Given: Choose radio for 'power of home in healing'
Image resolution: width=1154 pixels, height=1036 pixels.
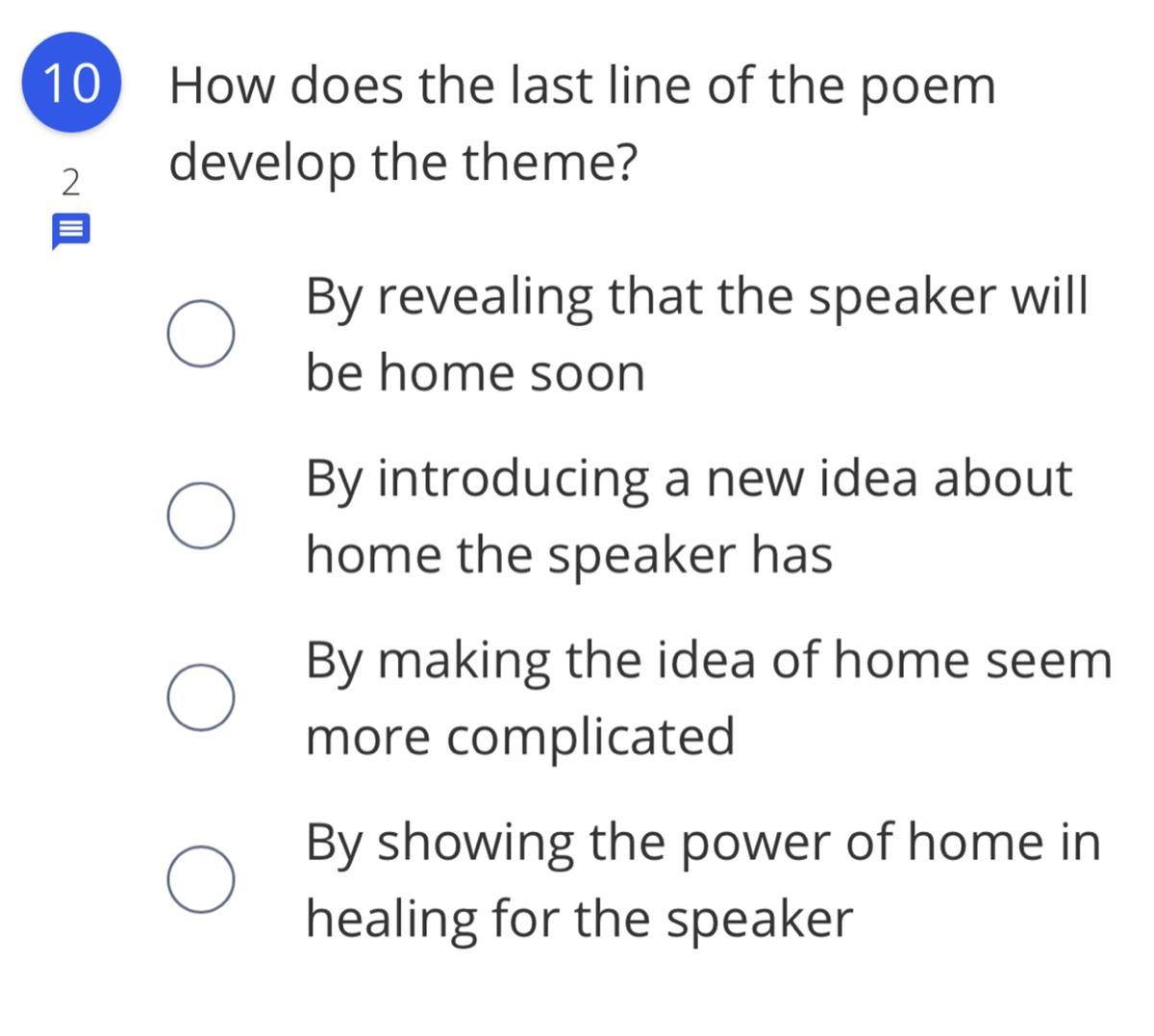Looking at the screenshot, I should click(x=200, y=879).
